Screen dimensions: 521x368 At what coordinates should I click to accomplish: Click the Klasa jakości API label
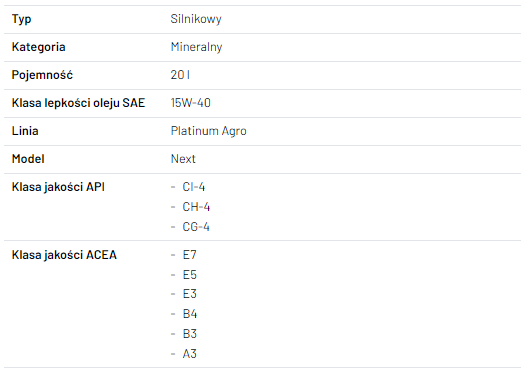click(58, 187)
